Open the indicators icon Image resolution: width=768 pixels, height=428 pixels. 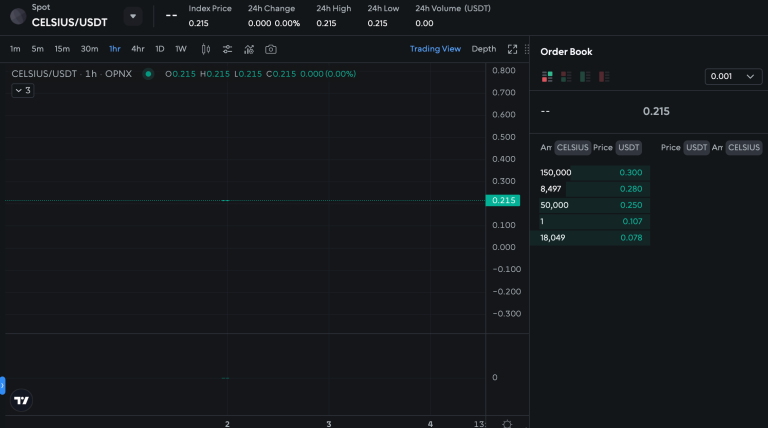coord(249,49)
